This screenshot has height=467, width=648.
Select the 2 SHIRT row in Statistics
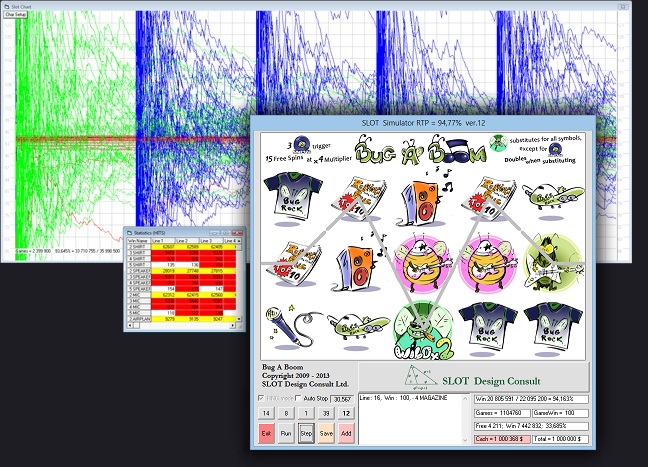182,247
